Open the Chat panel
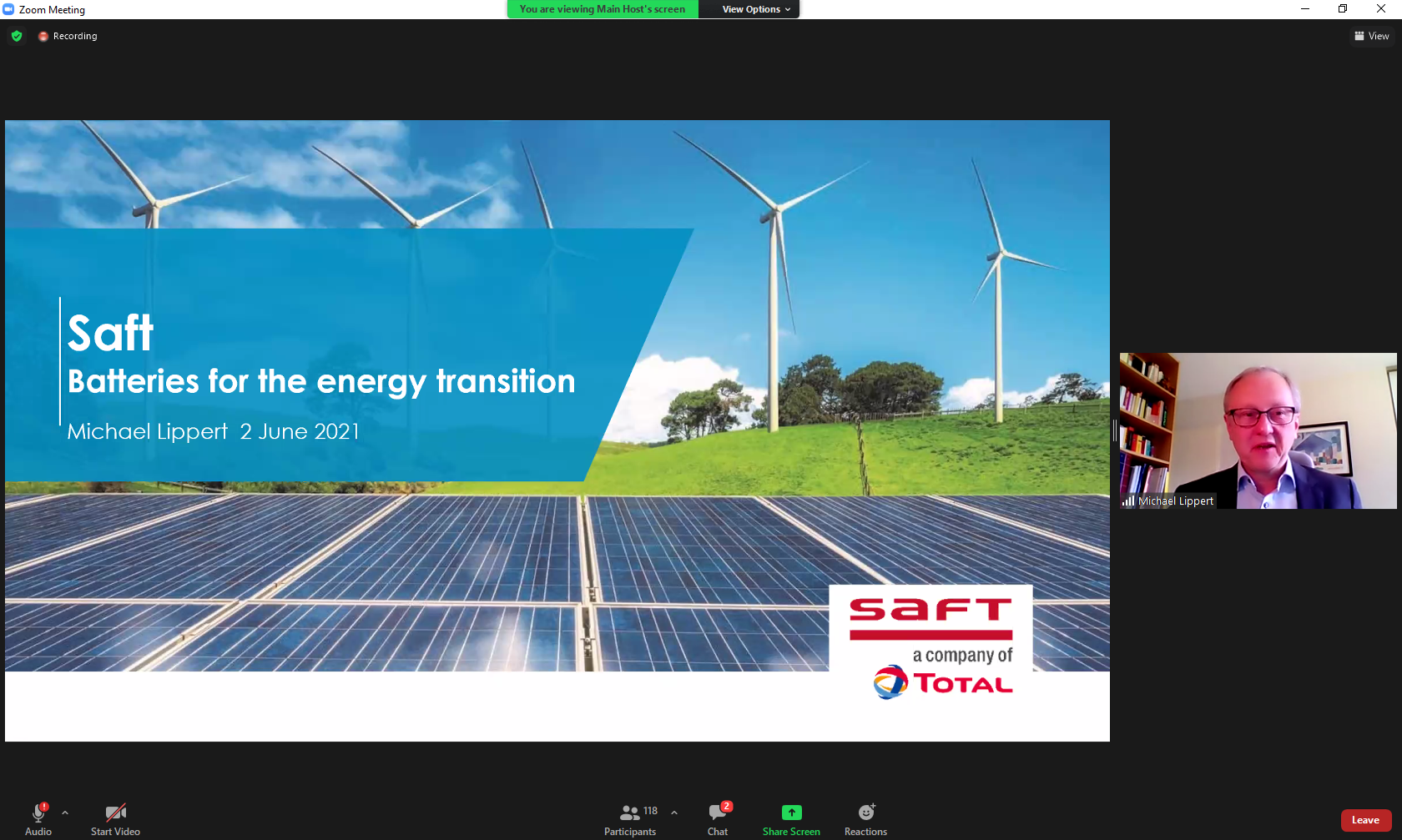1402x840 pixels. click(718, 812)
